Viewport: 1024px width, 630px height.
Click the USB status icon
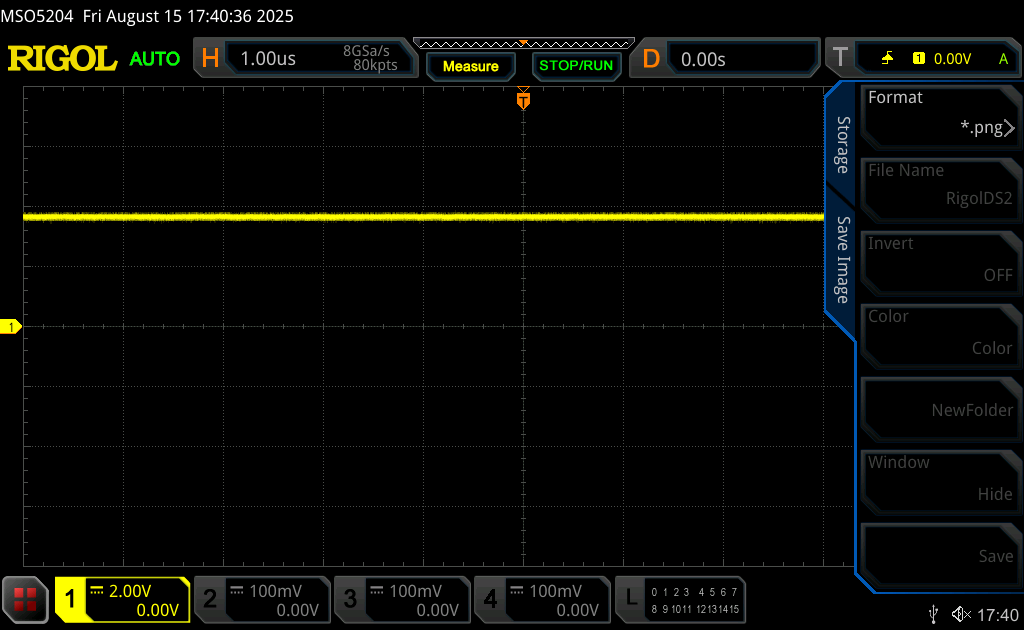click(x=933, y=614)
